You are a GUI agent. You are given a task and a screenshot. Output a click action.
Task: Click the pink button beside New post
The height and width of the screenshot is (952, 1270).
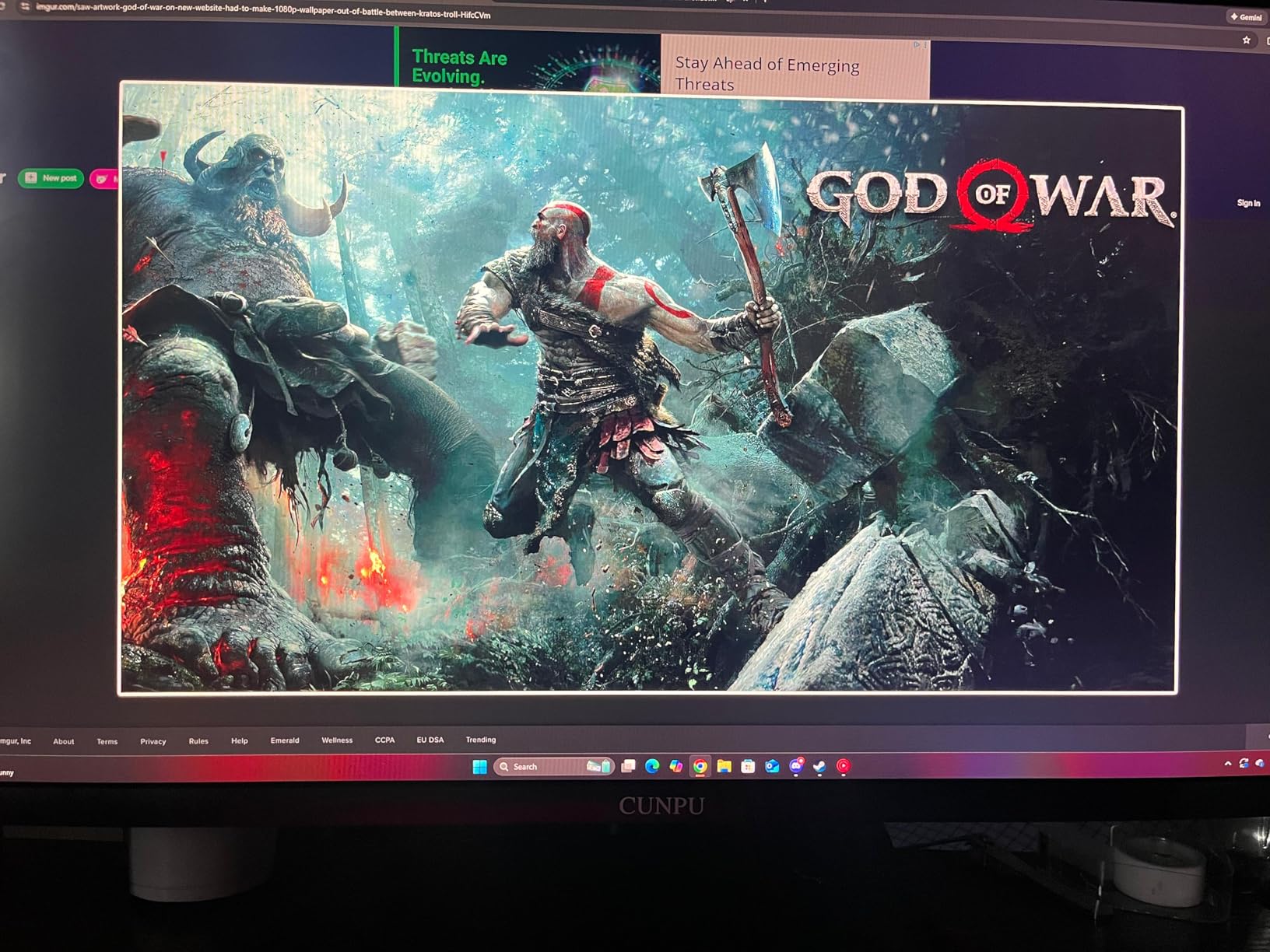104,179
